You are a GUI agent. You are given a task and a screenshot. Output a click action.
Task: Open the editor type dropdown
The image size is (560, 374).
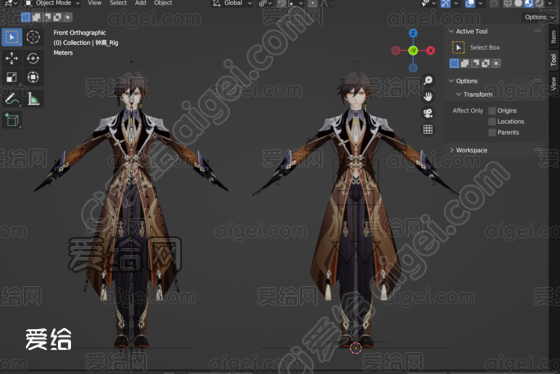pyautogui.click(x=10, y=3)
